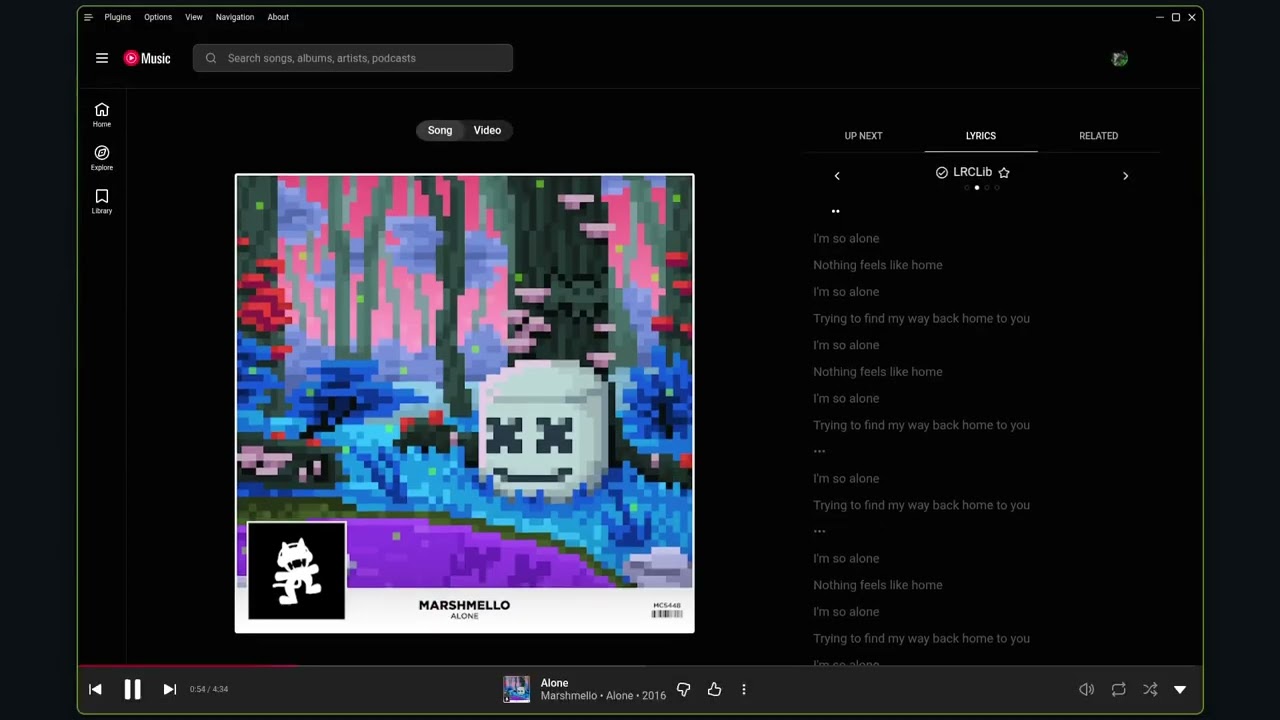The width and height of the screenshot is (1280, 720).
Task: Open the View menu
Action: pos(194,17)
